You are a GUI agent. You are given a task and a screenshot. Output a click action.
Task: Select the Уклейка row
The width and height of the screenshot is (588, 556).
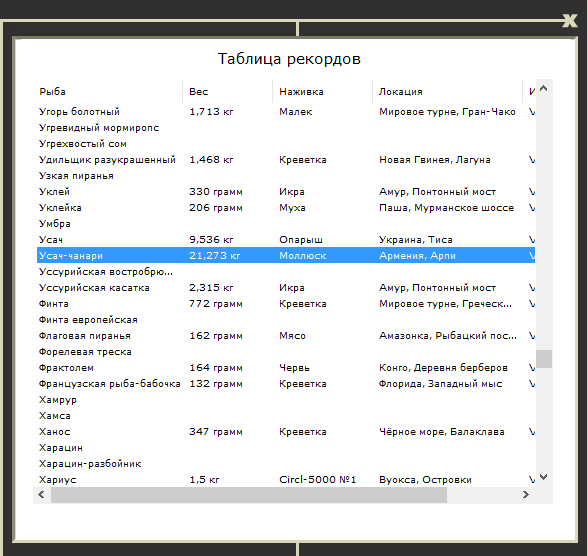tap(286, 208)
